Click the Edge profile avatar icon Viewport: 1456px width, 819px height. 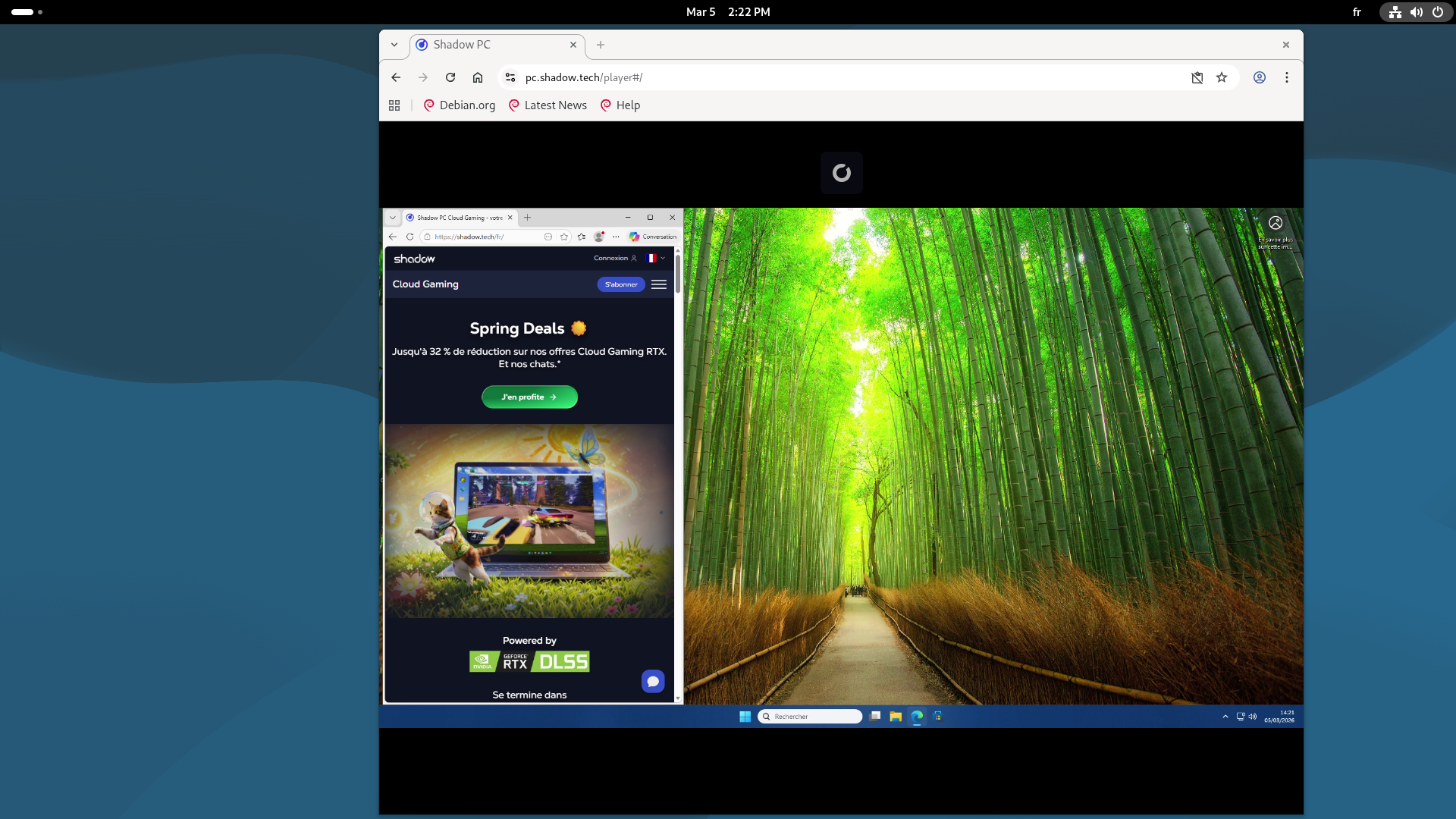coord(599,237)
